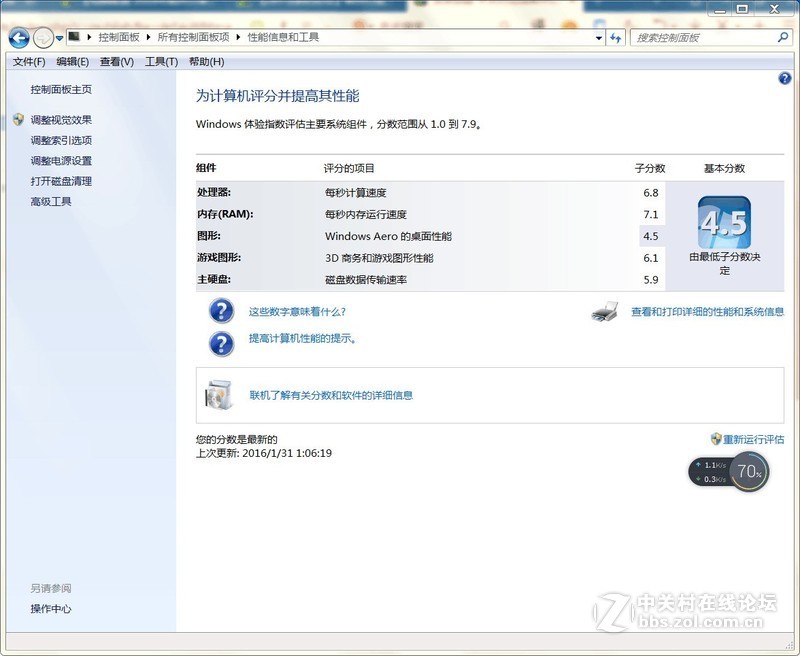
Task: Open 提高计算机性能的提示 link
Action: [x=303, y=338]
